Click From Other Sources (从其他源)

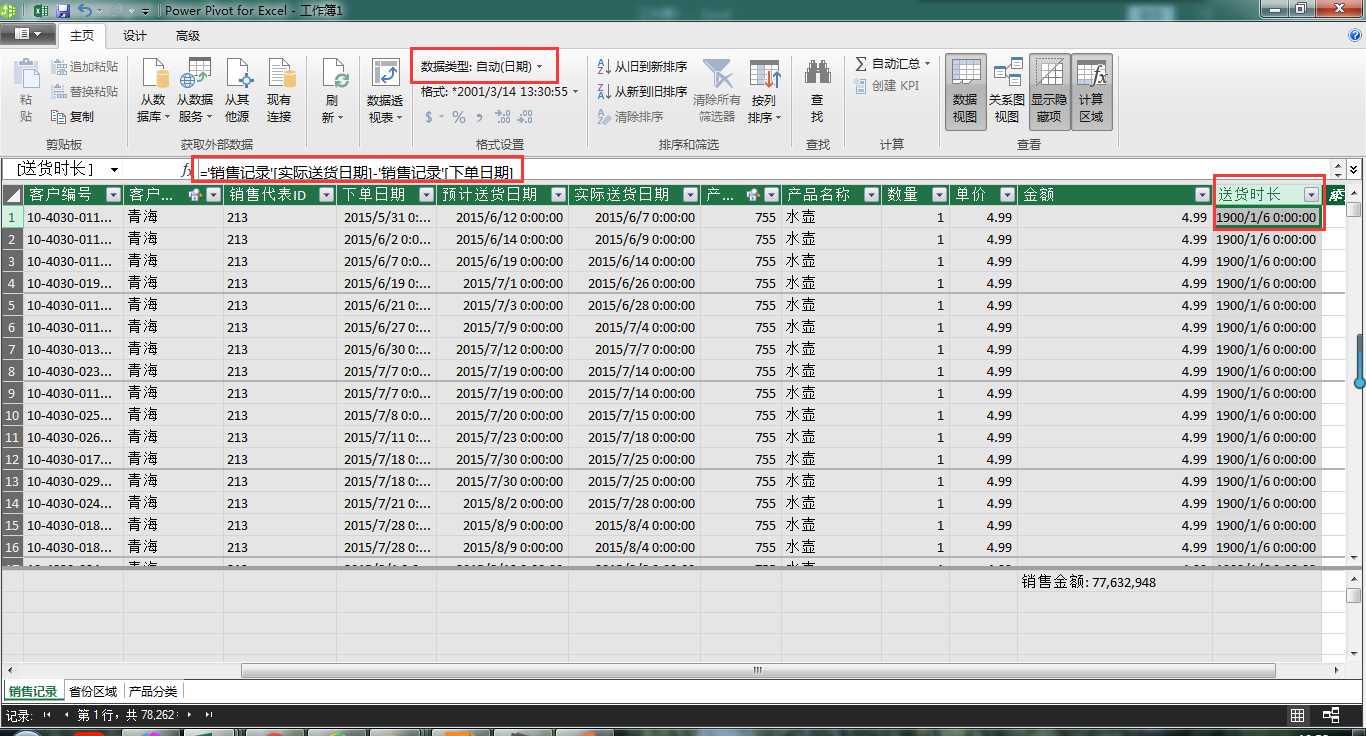pyautogui.click(x=237, y=91)
